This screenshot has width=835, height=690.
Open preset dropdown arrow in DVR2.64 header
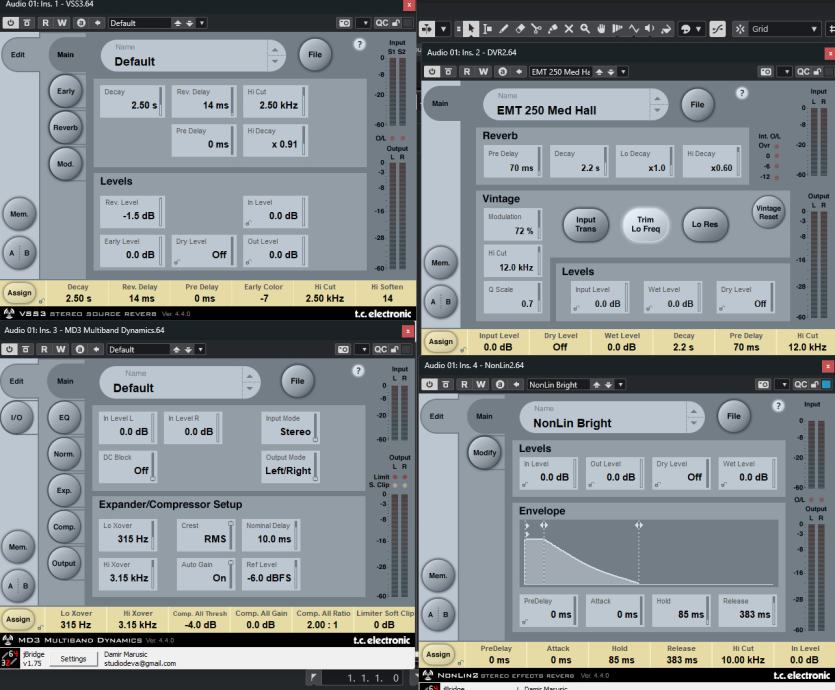[623, 71]
